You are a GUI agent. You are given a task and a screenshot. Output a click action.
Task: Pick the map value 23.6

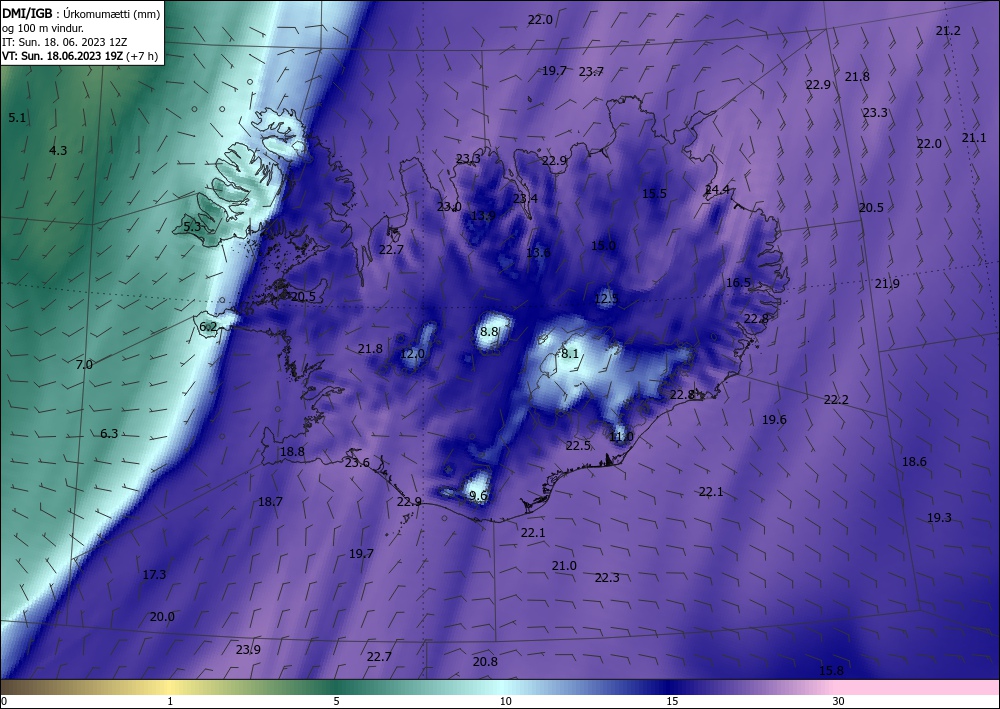point(357,463)
